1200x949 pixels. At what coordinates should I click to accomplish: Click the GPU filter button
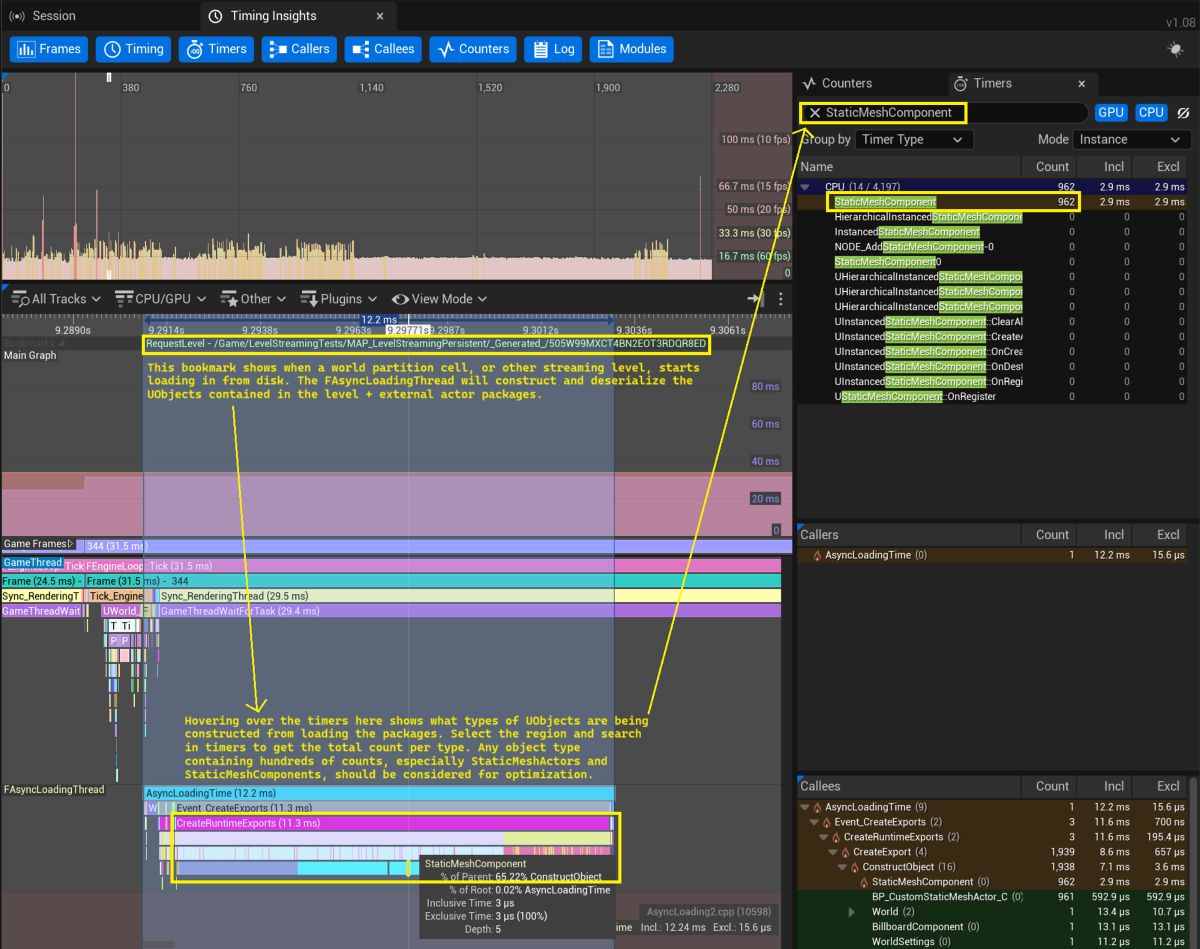click(x=1110, y=113)
